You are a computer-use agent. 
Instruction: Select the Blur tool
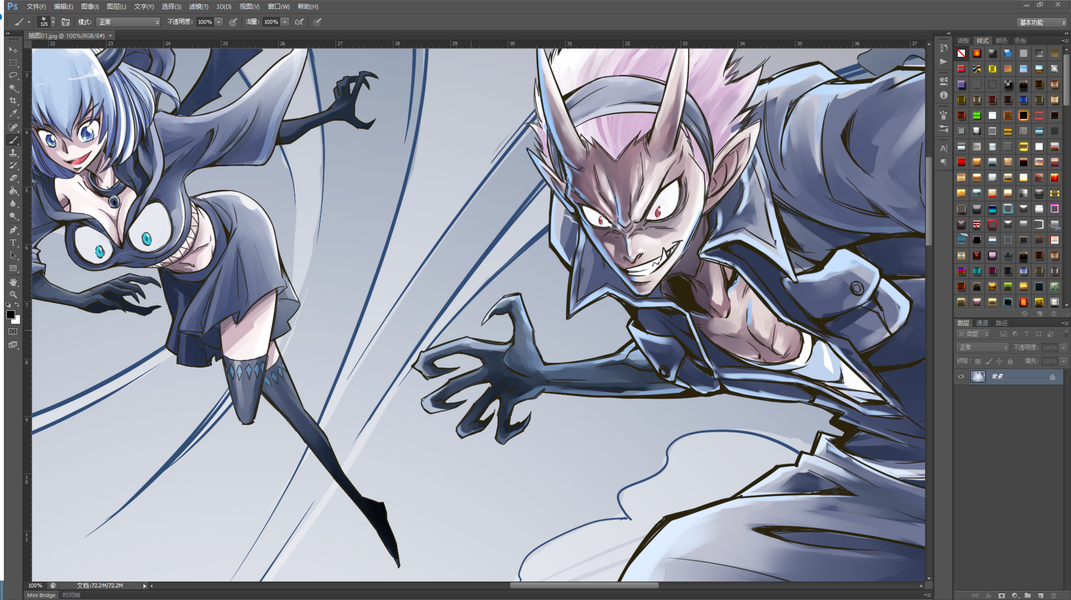tap(13, 204)
